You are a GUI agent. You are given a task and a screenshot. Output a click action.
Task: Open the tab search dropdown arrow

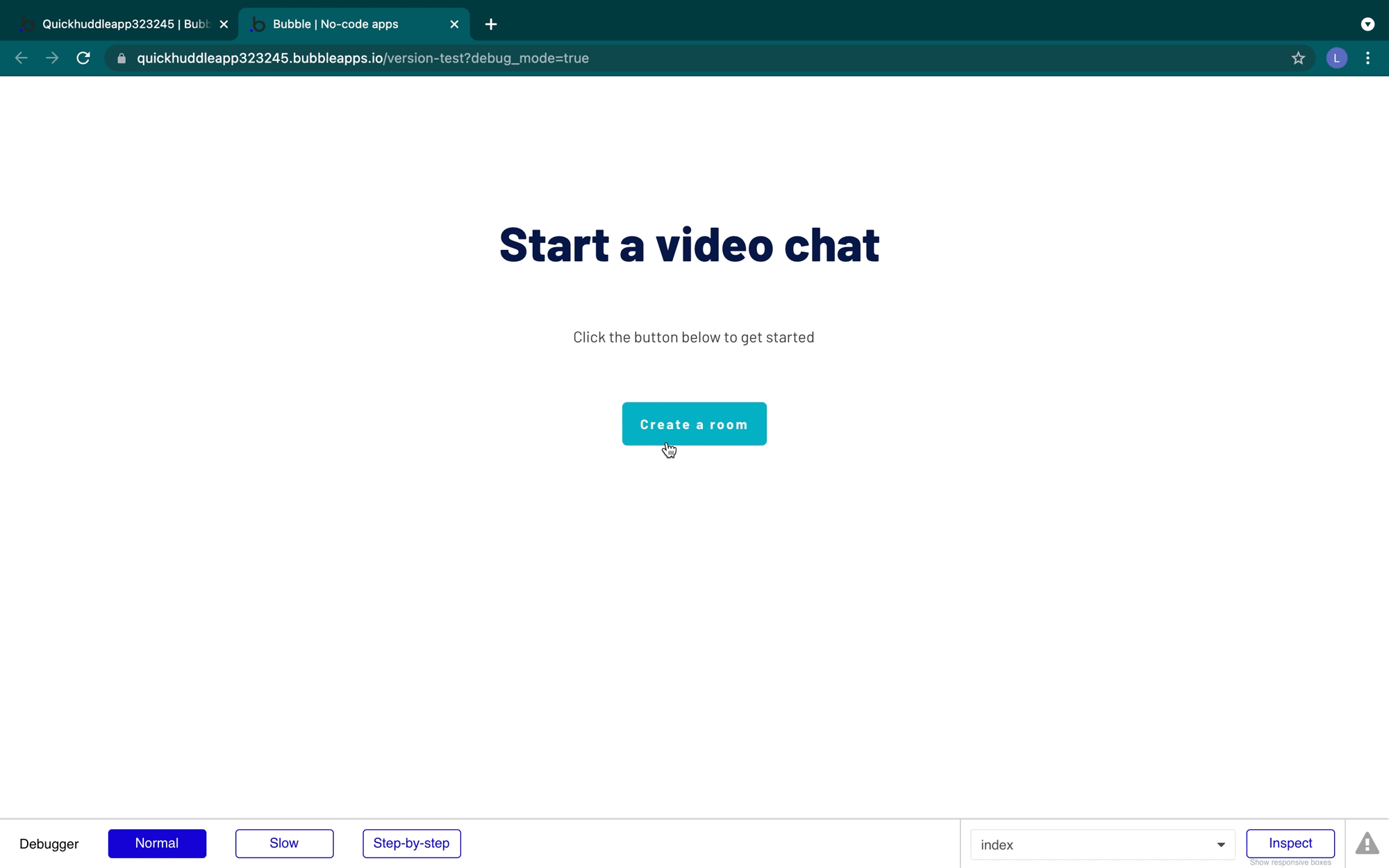coord(1367,24)
